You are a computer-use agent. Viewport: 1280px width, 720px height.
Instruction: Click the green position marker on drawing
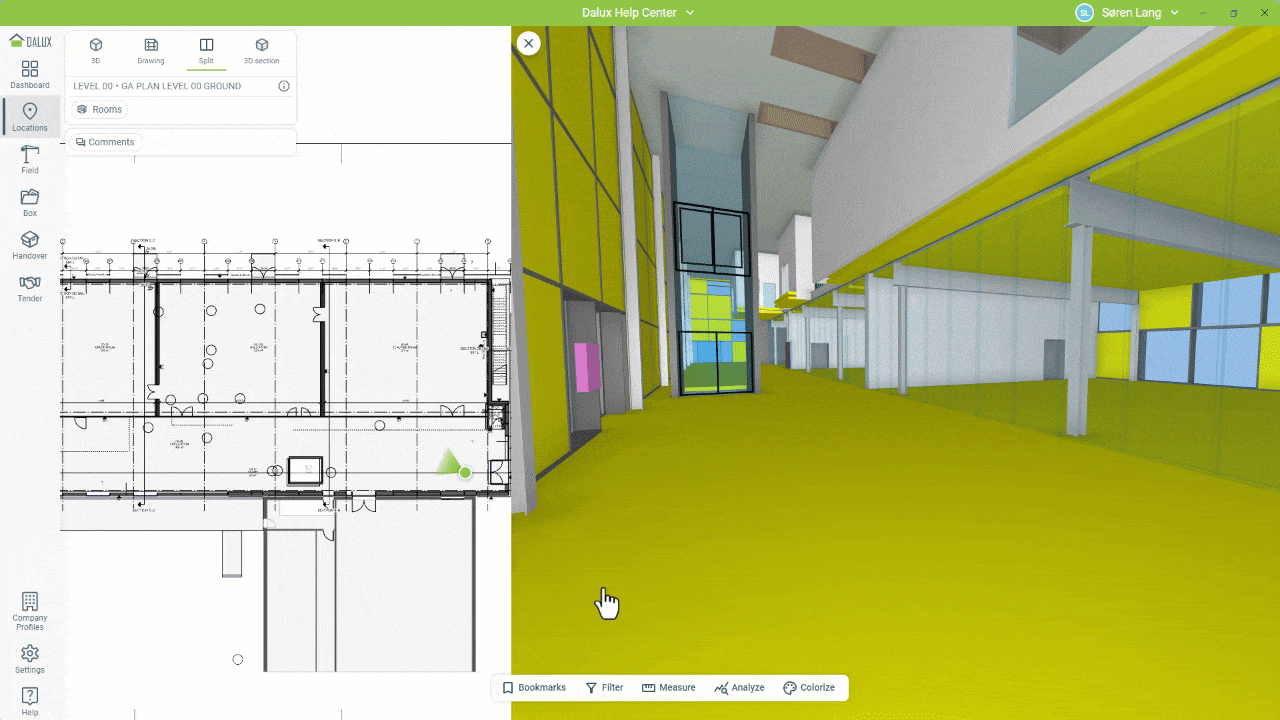pyautogui.click(x=465, y=472)
